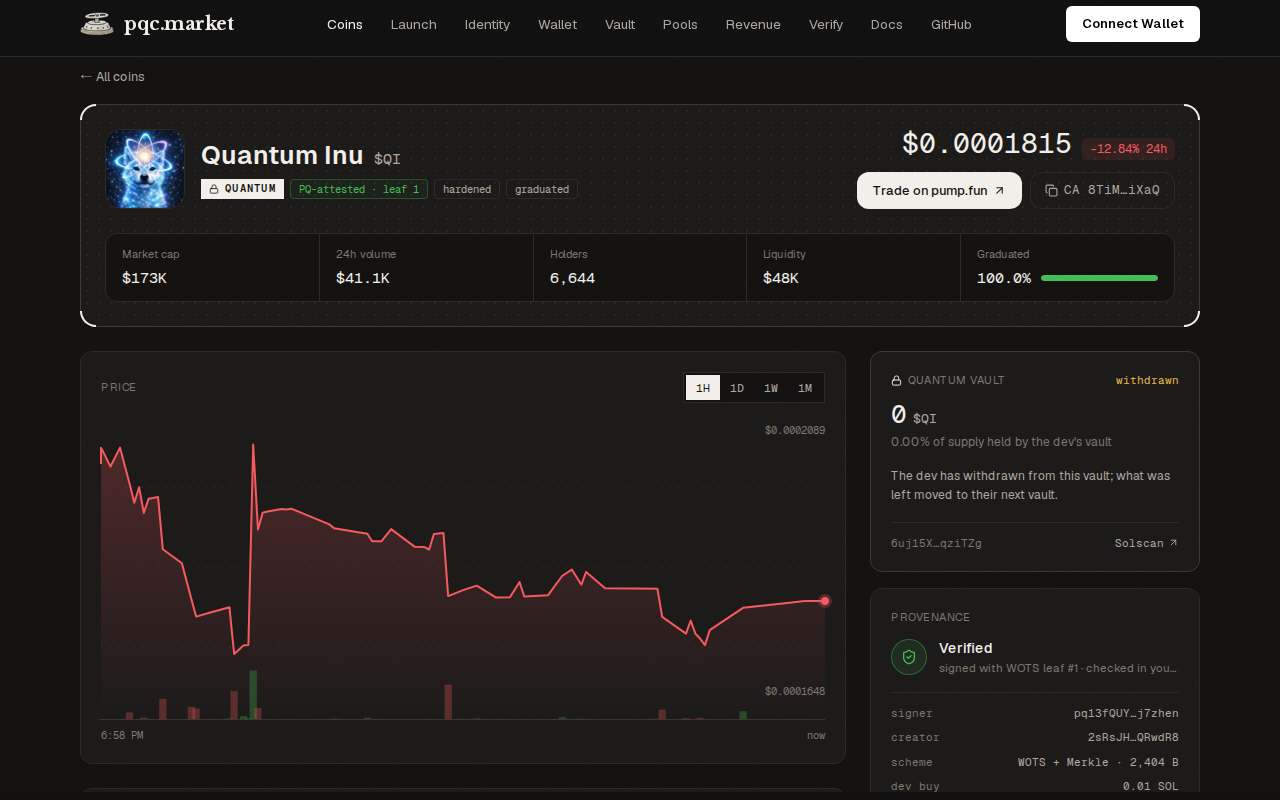Click signer value pq13fQUY…j7zhen
1280x800 pixels.
1126,713
